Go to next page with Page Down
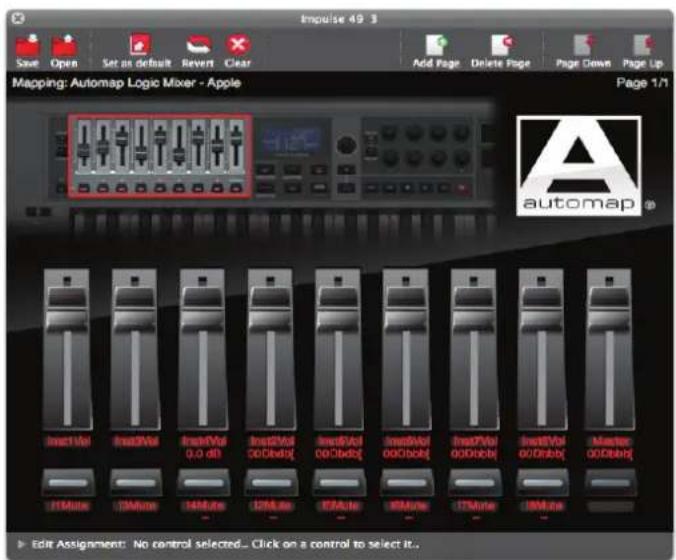The height and width of the screenshot is (560, 676). pos(583,51)
